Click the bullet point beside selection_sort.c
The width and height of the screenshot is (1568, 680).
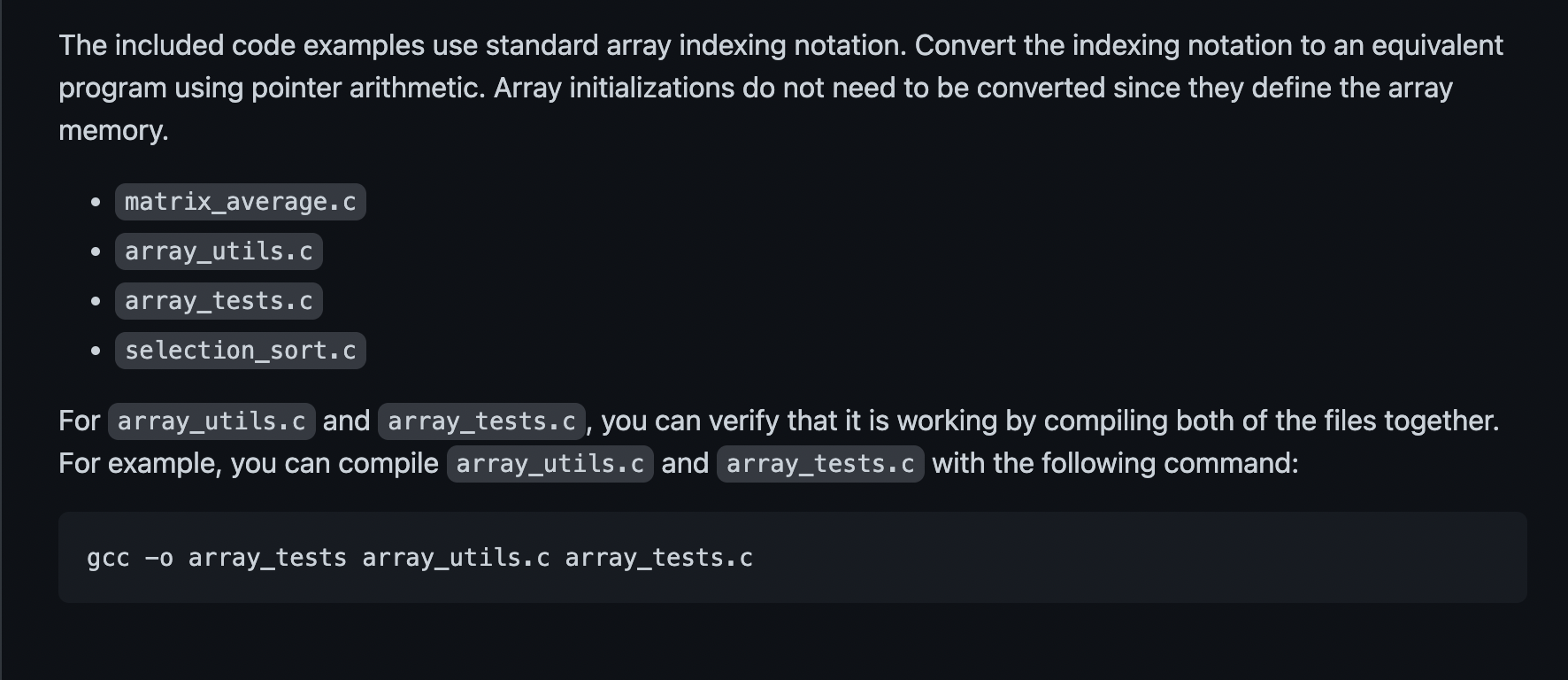click(x=96, y=352)
